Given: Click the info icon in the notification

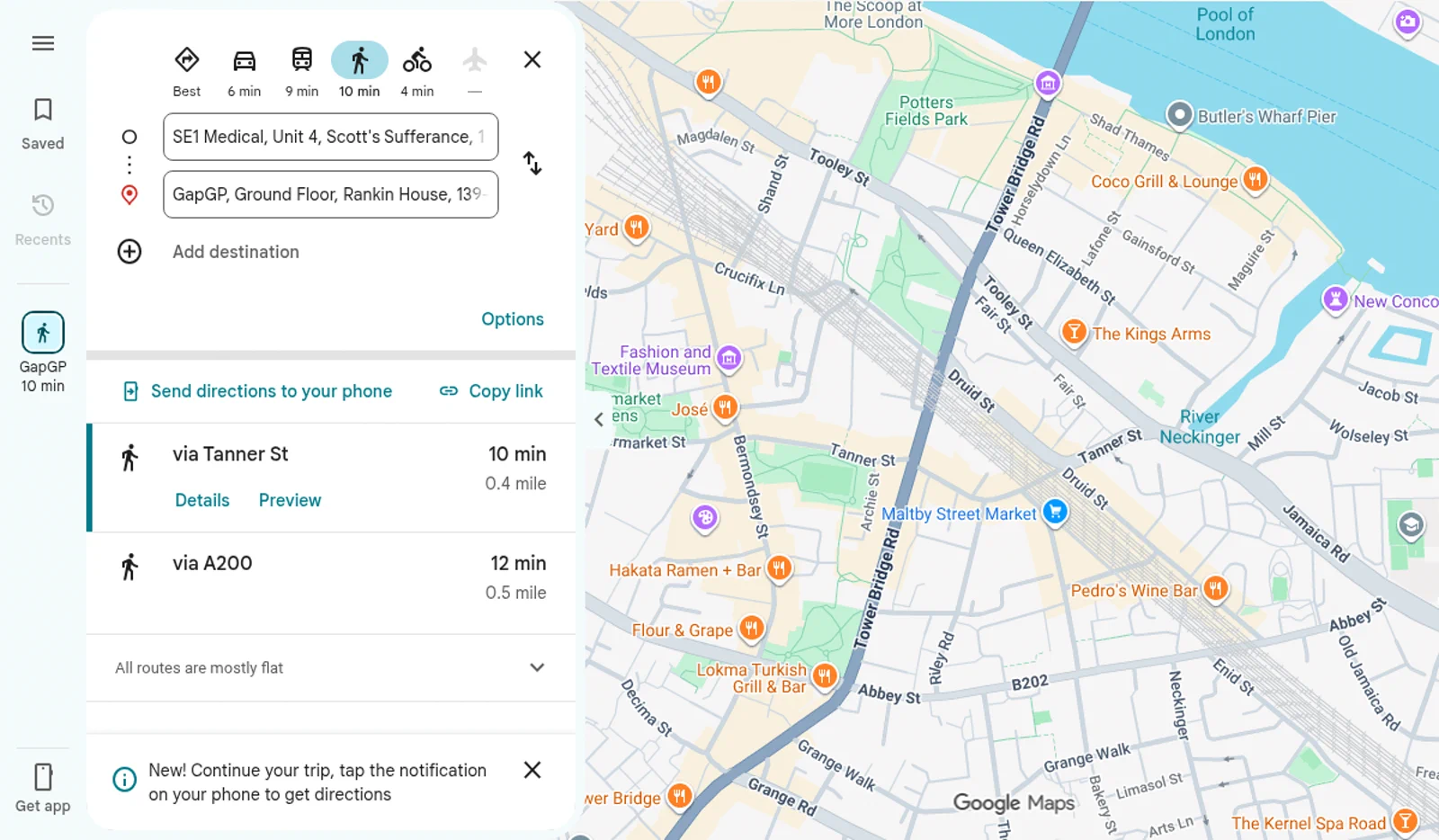Looking at the screenshot, I should (125, 779).
